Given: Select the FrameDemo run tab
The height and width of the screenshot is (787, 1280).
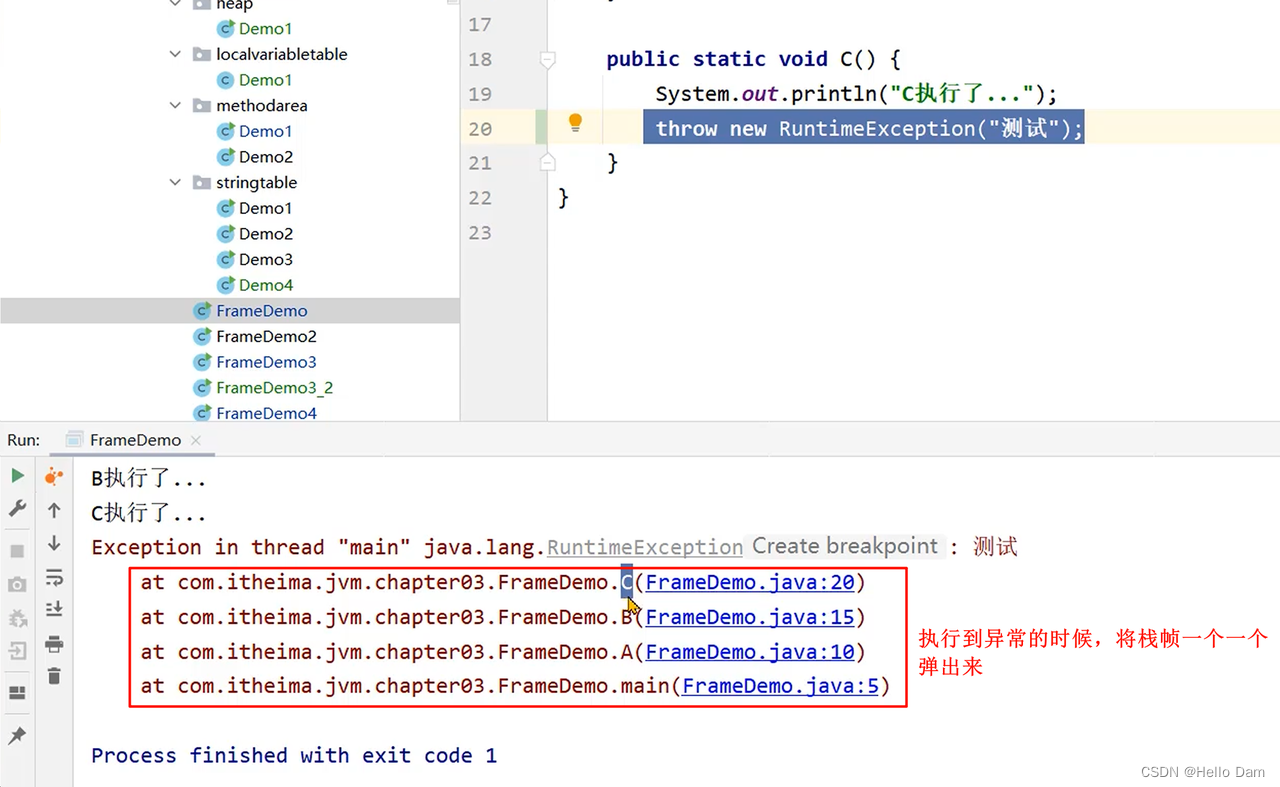Looking at the screenshot, I should (x=135, y=440).
